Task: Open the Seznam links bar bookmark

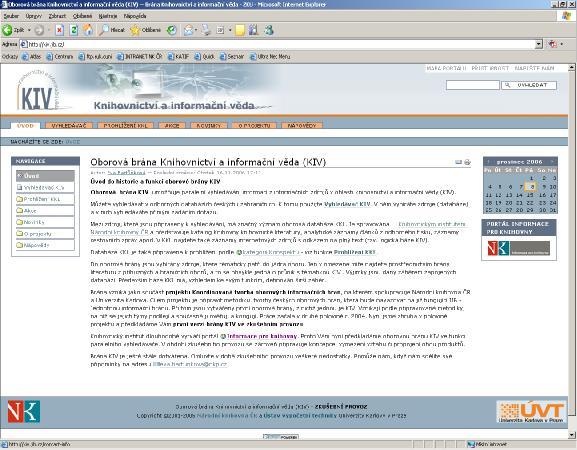Action: click(232, 57)
